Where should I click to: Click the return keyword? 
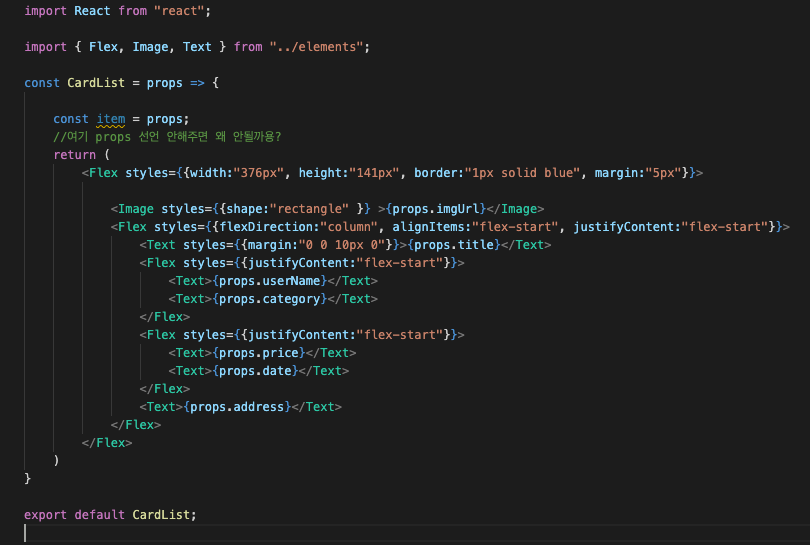click(x=74, y=155)
